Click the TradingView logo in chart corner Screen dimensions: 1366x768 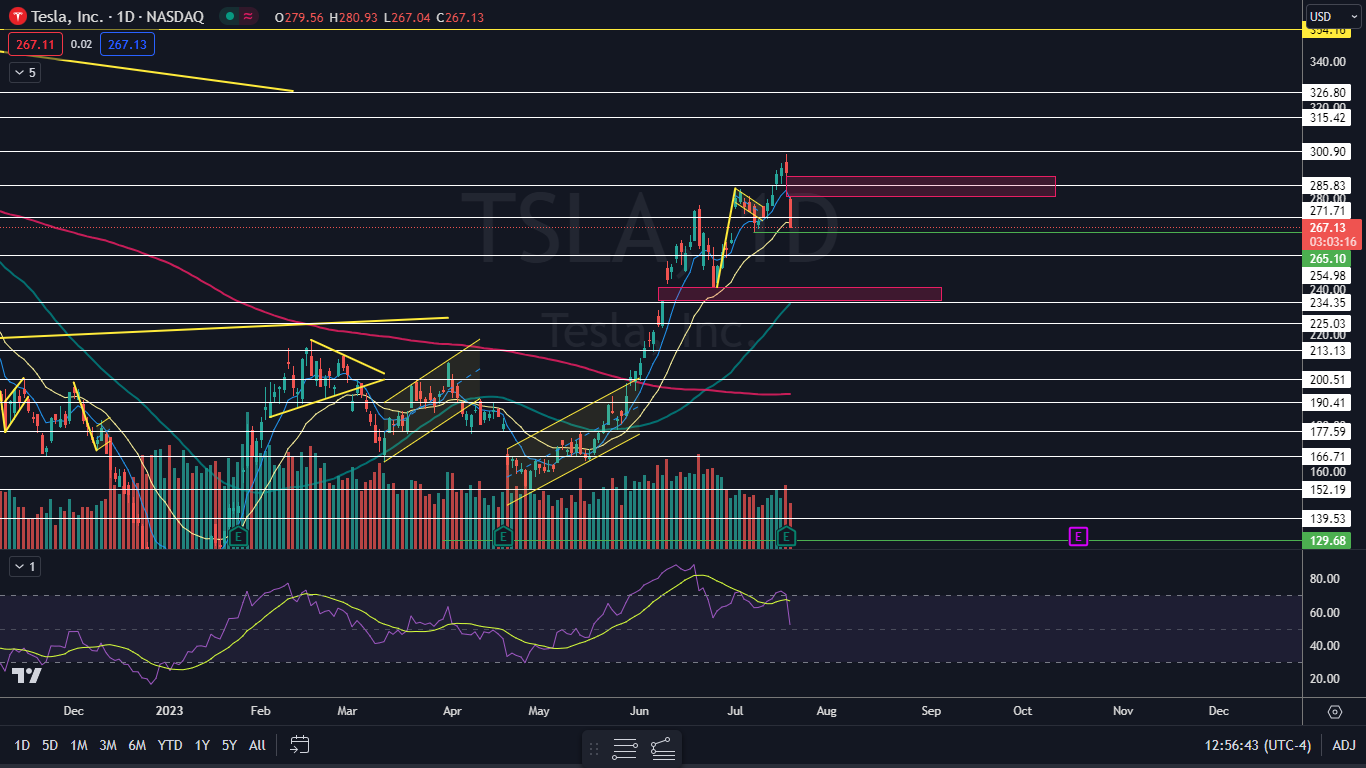[27, 676]
